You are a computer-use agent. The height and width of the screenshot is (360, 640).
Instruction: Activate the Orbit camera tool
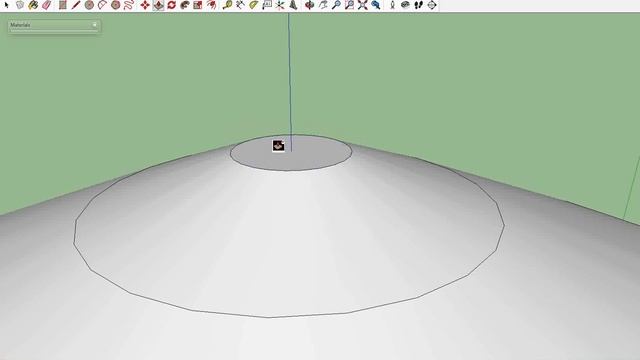point(310,5)
